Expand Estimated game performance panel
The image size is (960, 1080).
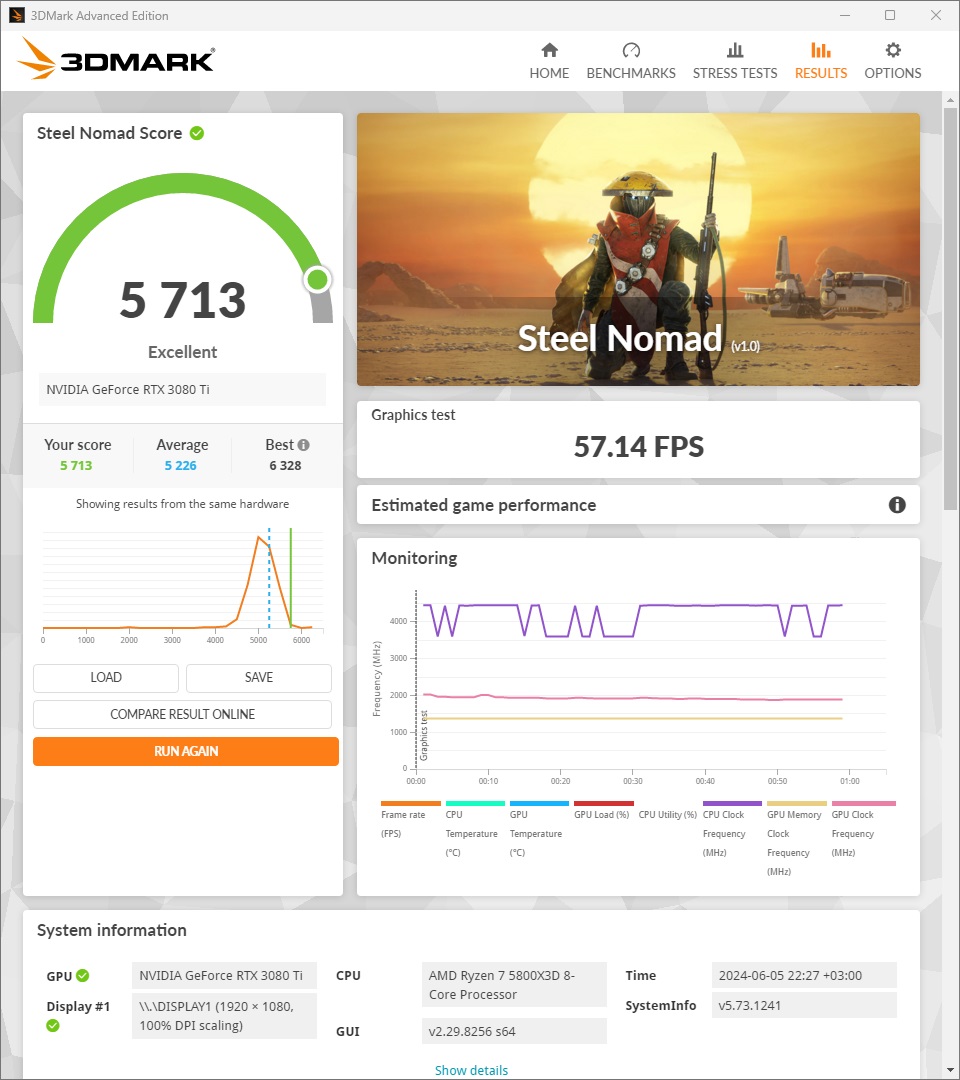[x=638, y=505]
